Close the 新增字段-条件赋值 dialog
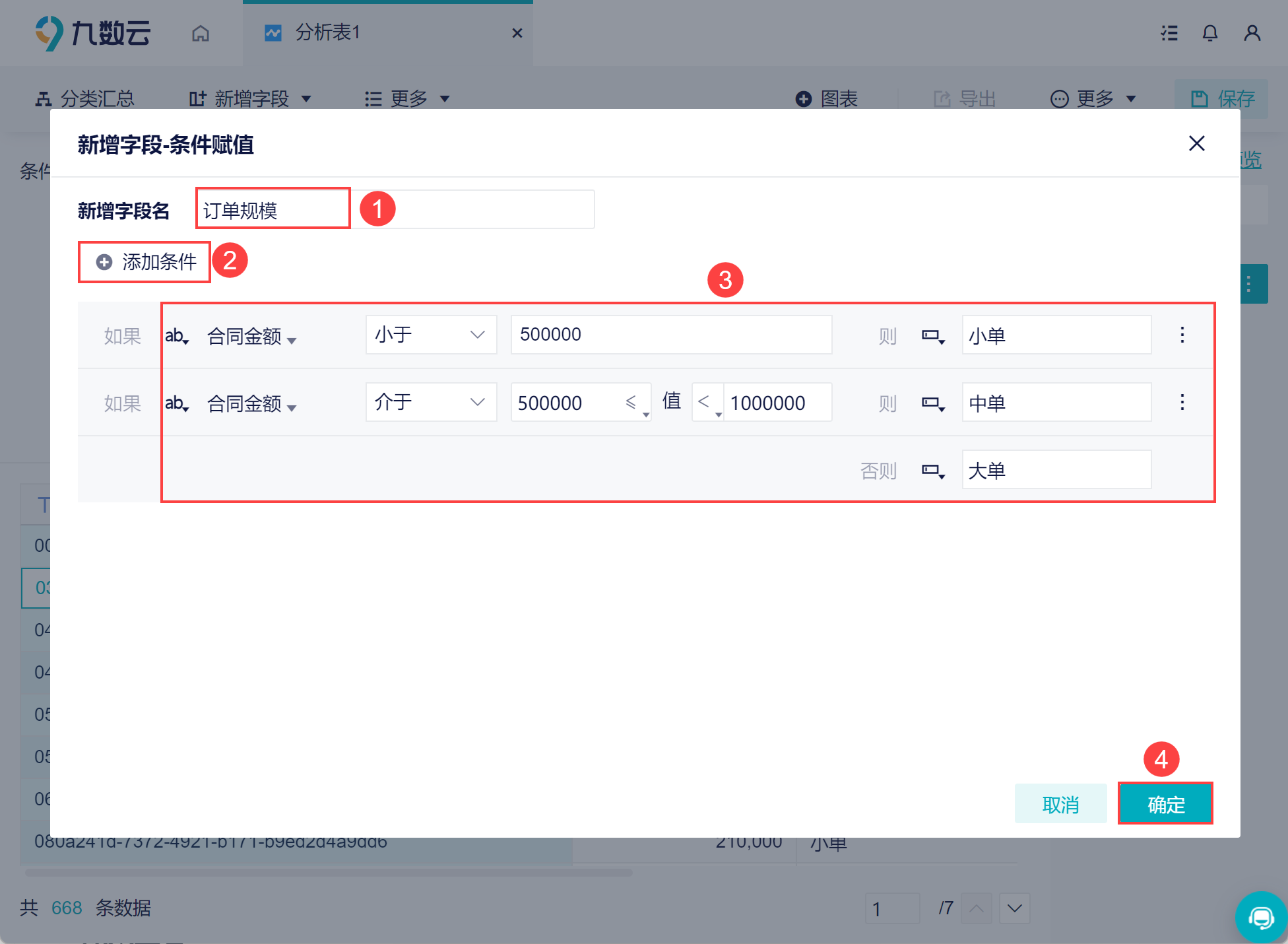This screenshot has height=944, width=1288. click(1196, 143)
